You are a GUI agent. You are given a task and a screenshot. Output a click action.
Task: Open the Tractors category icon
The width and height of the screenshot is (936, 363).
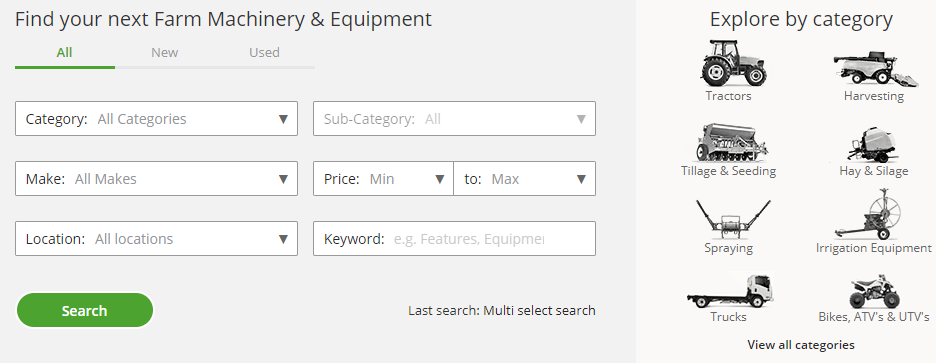(x=734, y=62)
